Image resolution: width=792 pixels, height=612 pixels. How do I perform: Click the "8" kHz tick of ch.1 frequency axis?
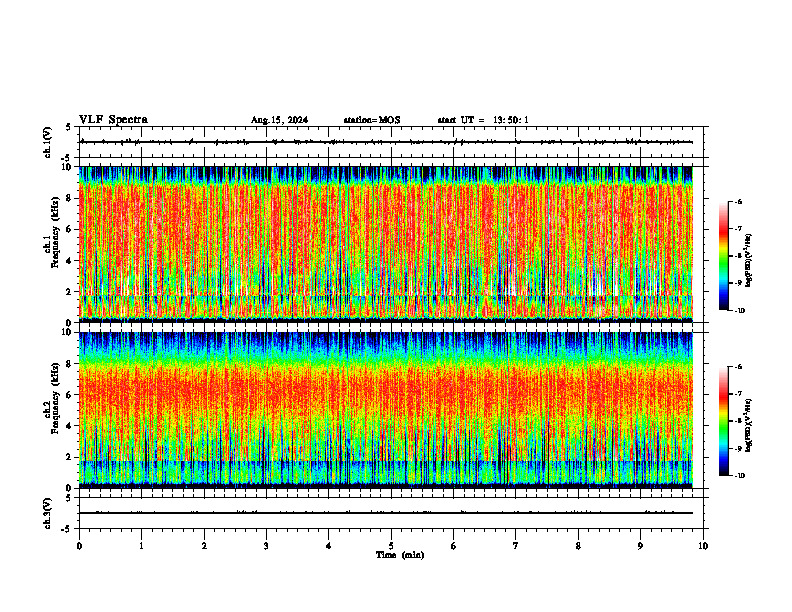click(x=68, y=198)
